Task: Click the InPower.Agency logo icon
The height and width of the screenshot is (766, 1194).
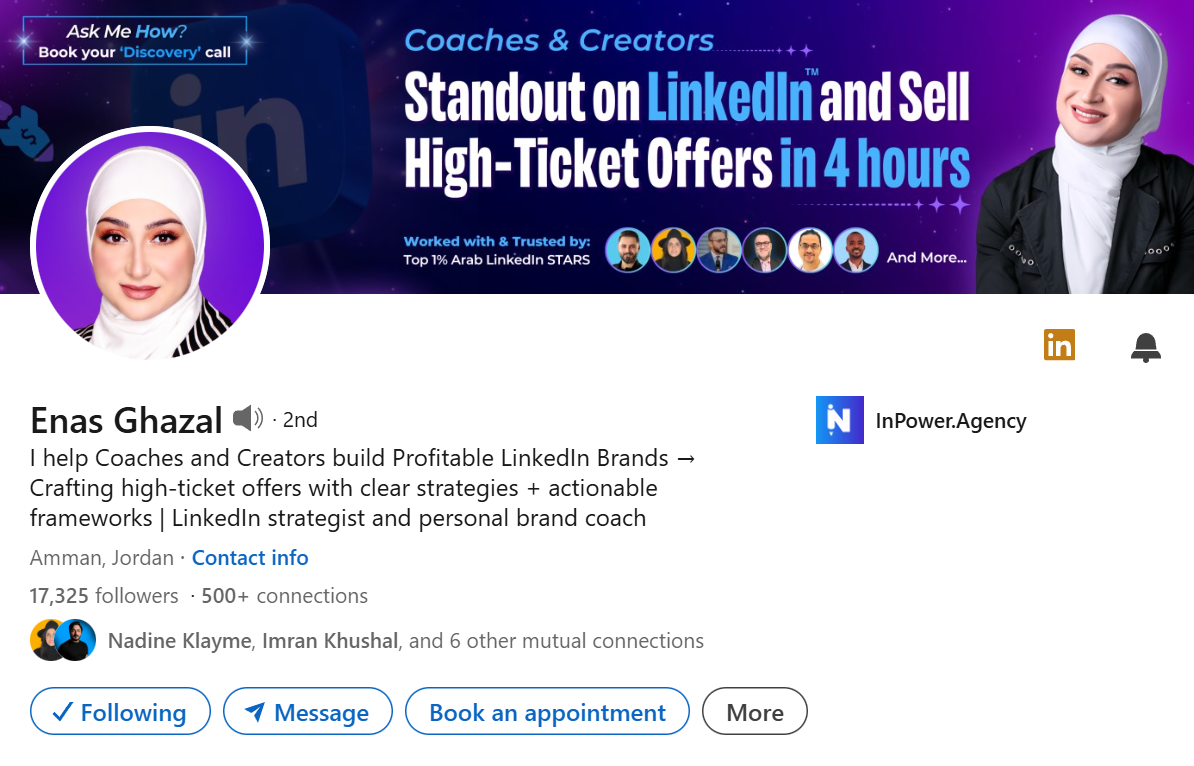Action: pos(840,421)
